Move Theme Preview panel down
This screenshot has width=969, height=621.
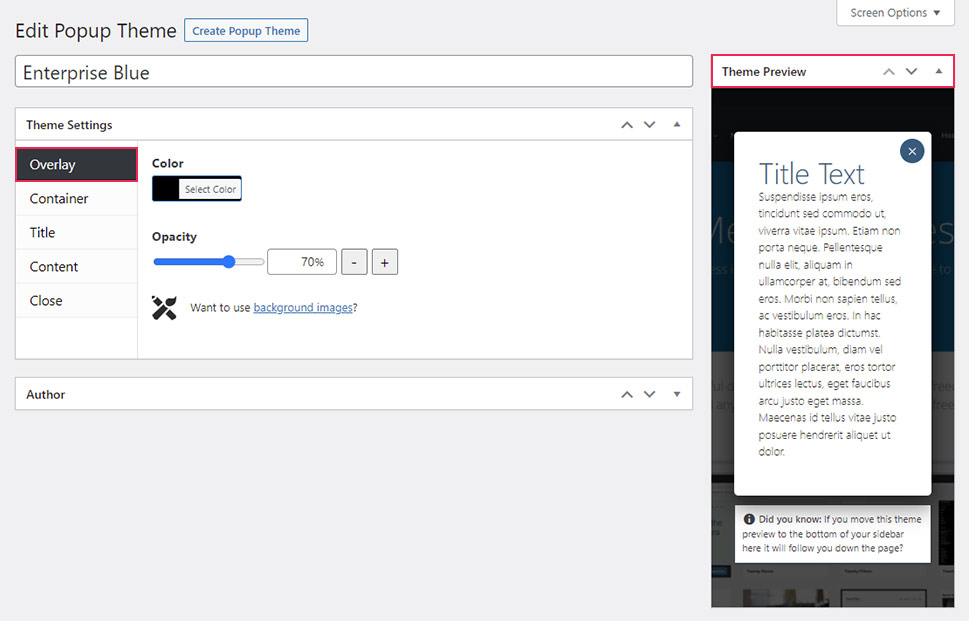click(x=911, y=72)
